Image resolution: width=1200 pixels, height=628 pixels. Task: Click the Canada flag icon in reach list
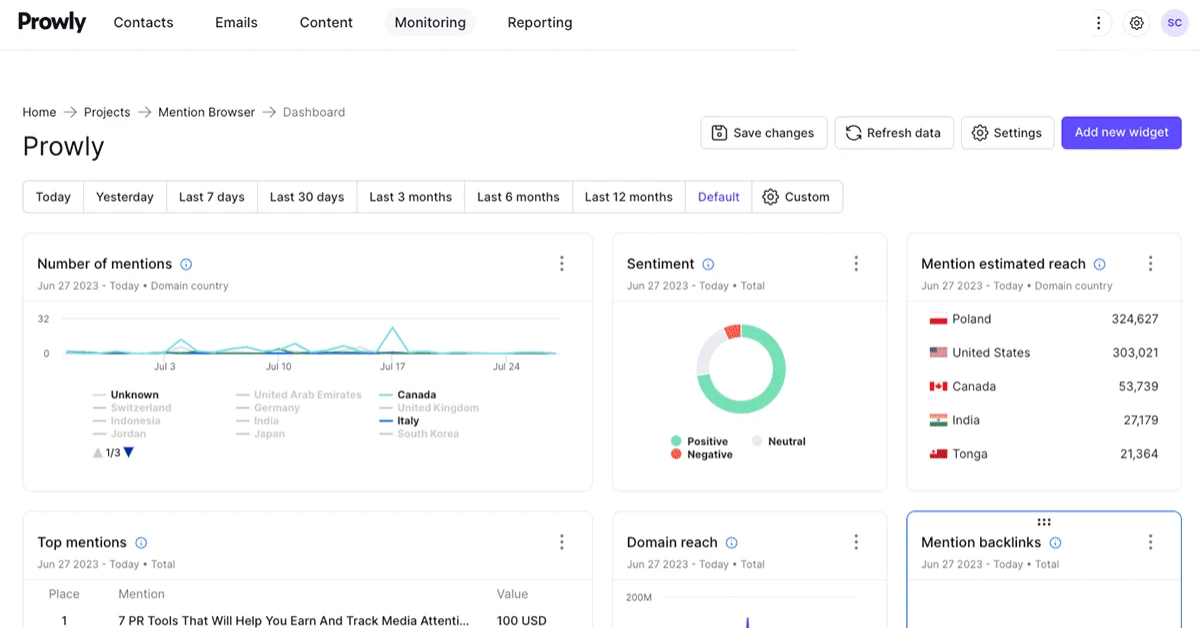[x=938, y=387]
